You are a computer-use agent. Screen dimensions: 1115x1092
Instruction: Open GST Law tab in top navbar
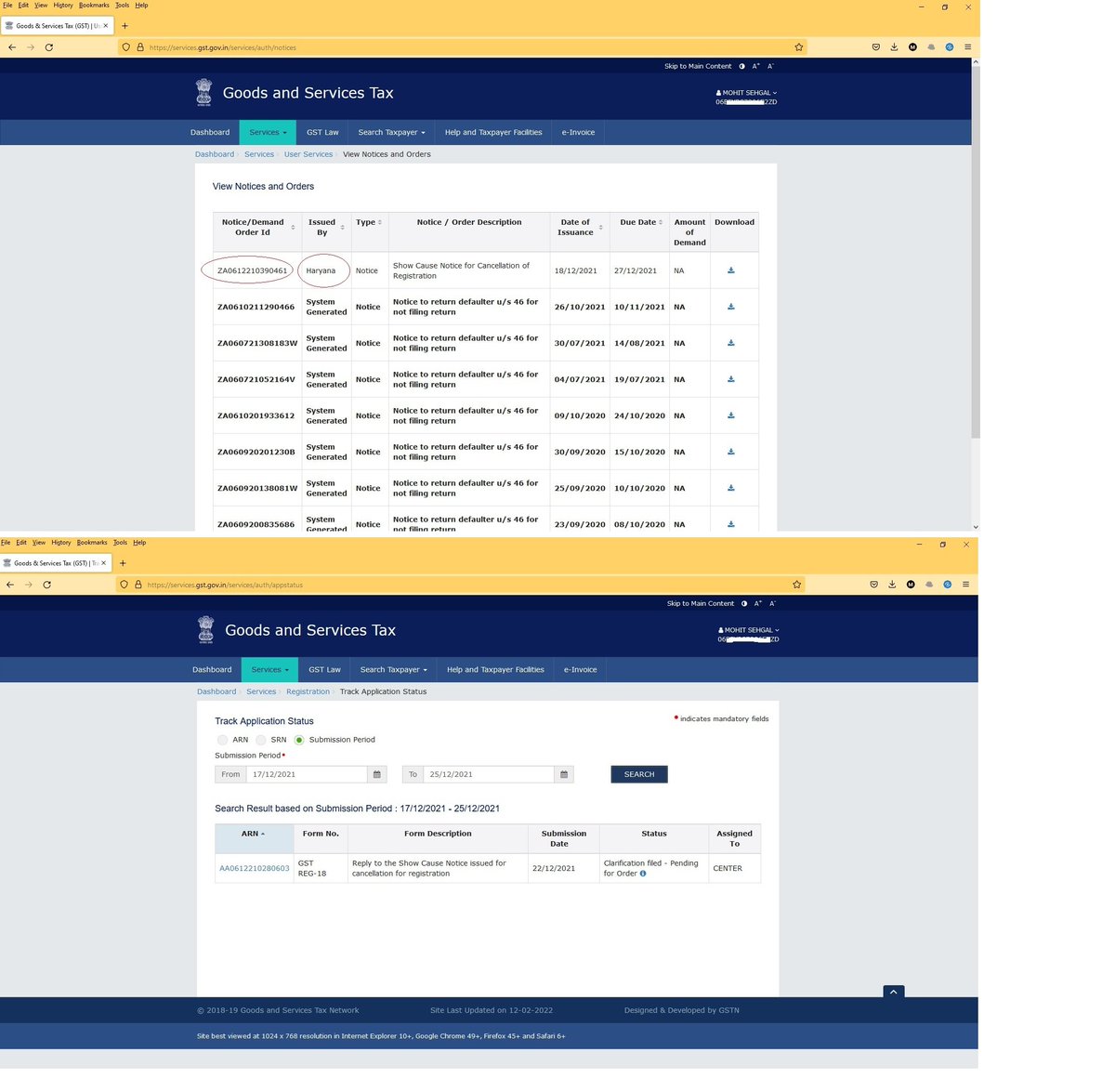[322, 132]
